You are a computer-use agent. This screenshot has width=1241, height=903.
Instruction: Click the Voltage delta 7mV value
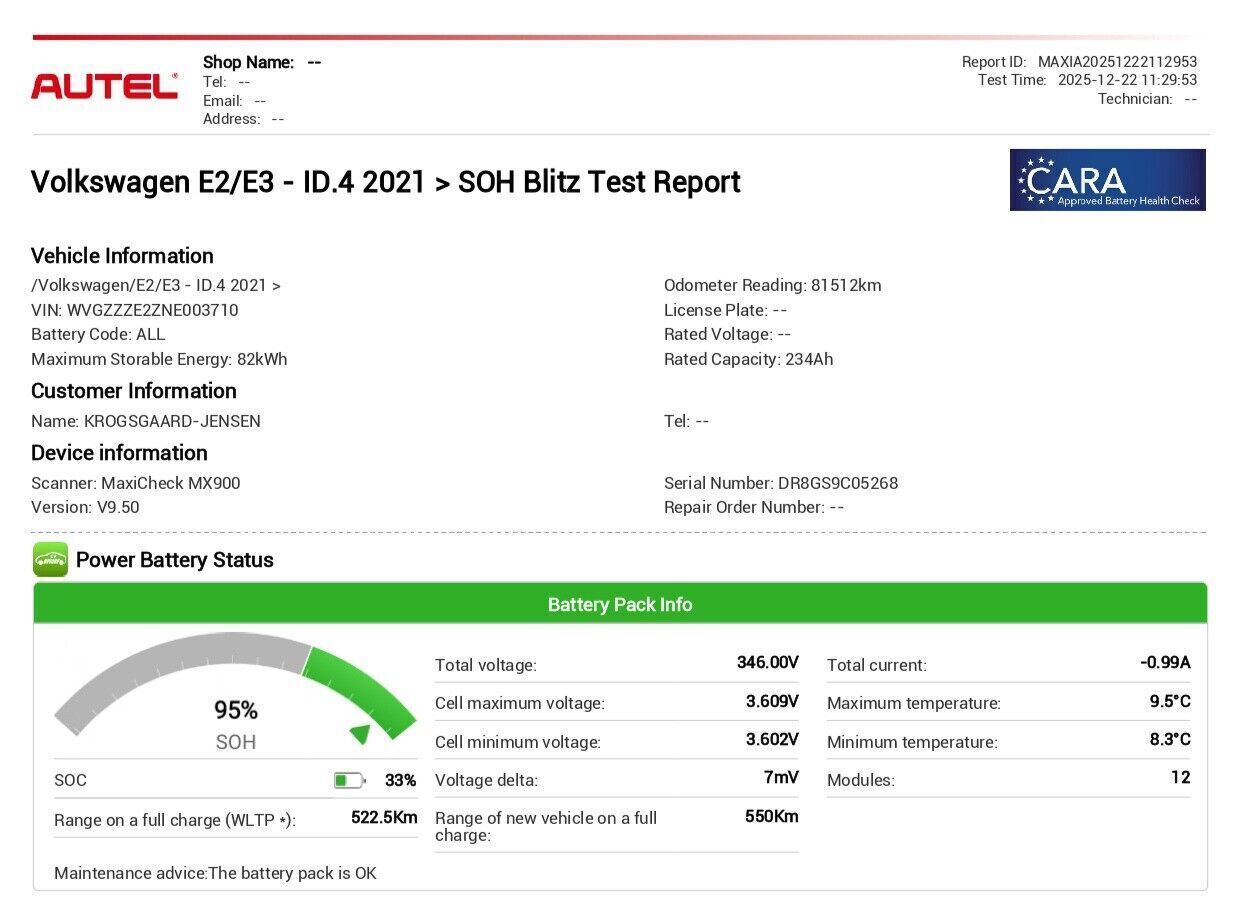[x=780, y=778]
